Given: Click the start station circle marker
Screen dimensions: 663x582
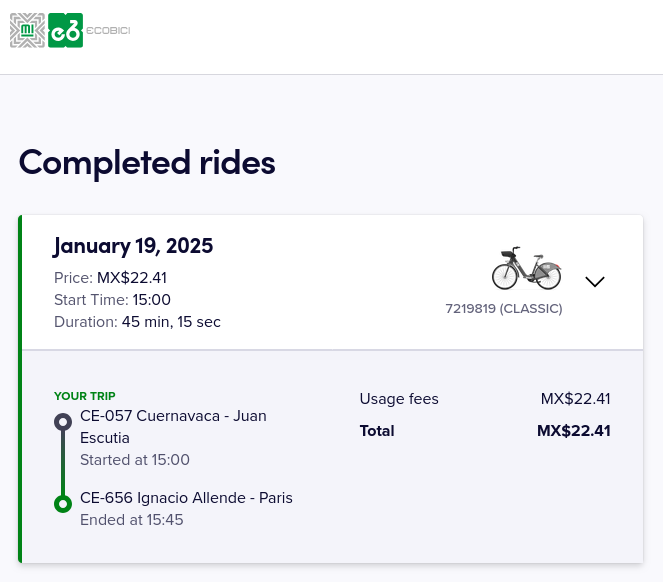Looking at the screenshot, I should point(63,423).
